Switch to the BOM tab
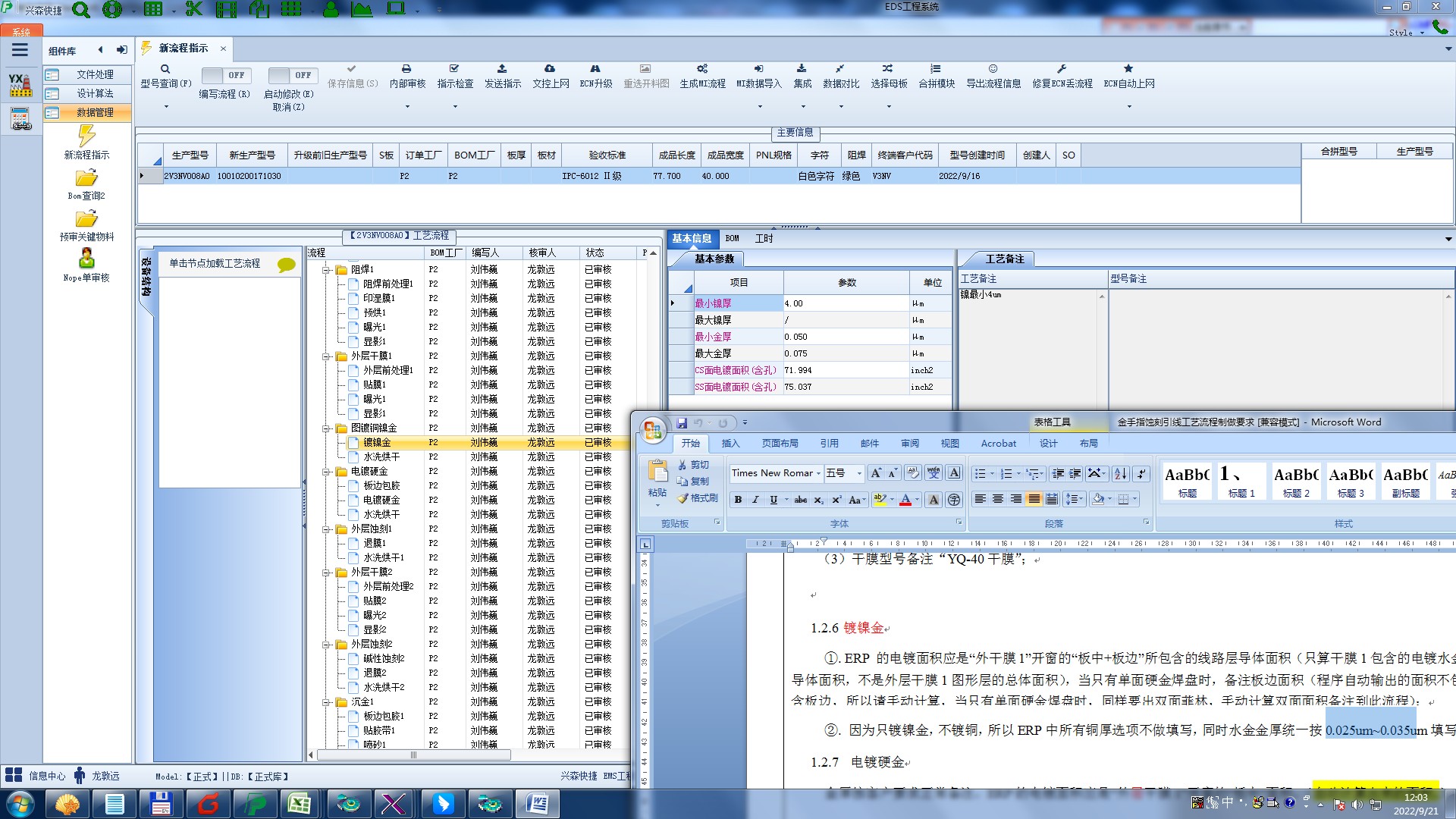Image resolution: width=1456 pixels, height=819 pixels. pyautogui.click(x=732, y=239)
